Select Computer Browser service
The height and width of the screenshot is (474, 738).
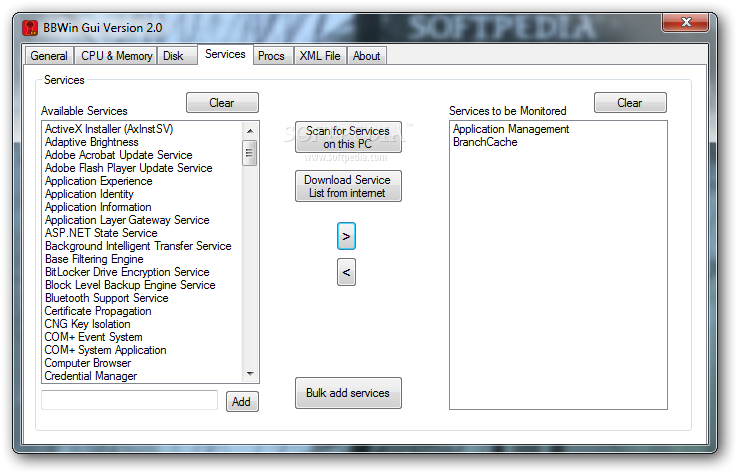[x=88, y=363]
